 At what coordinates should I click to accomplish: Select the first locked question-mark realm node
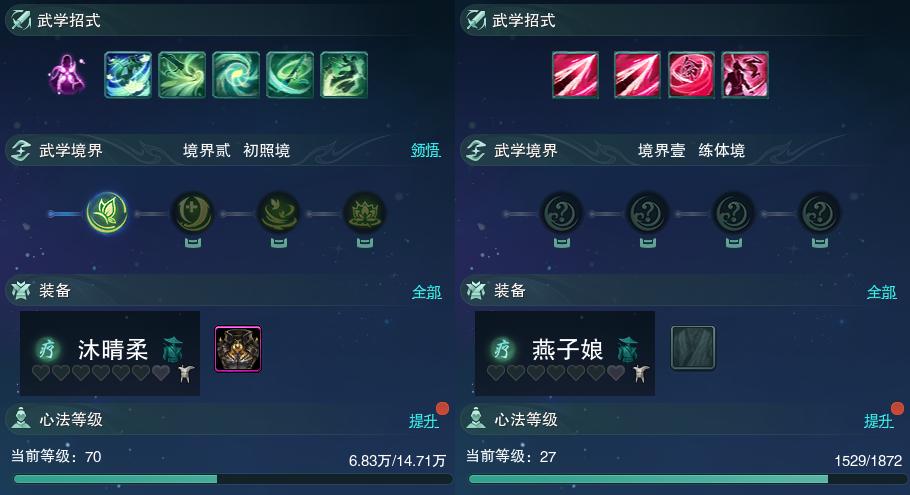(561, 214)
